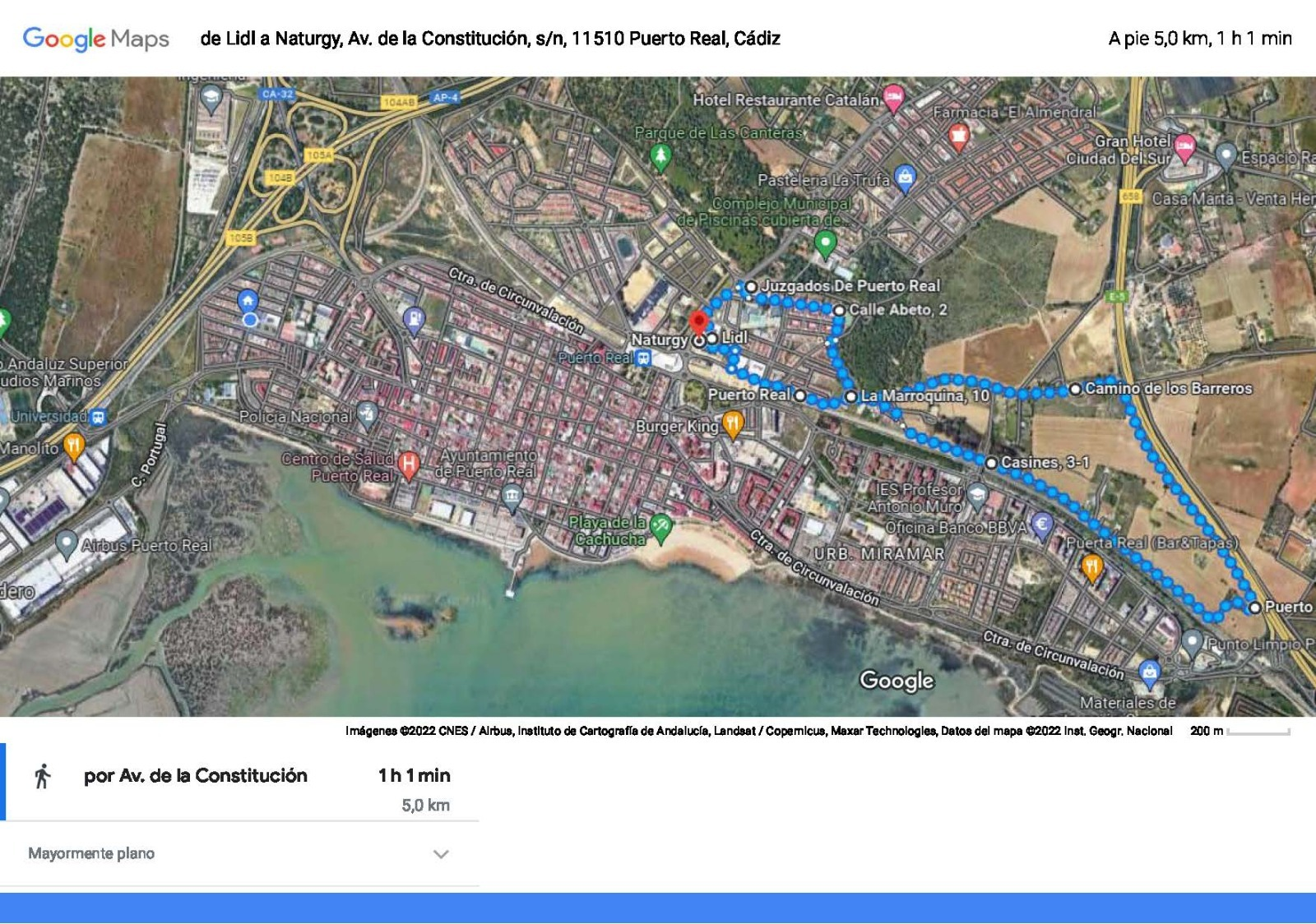Viewport: 1316px width, 924px height.
Task: Click the Puerto Real train station icon
Action: click(x=644, y=358)
